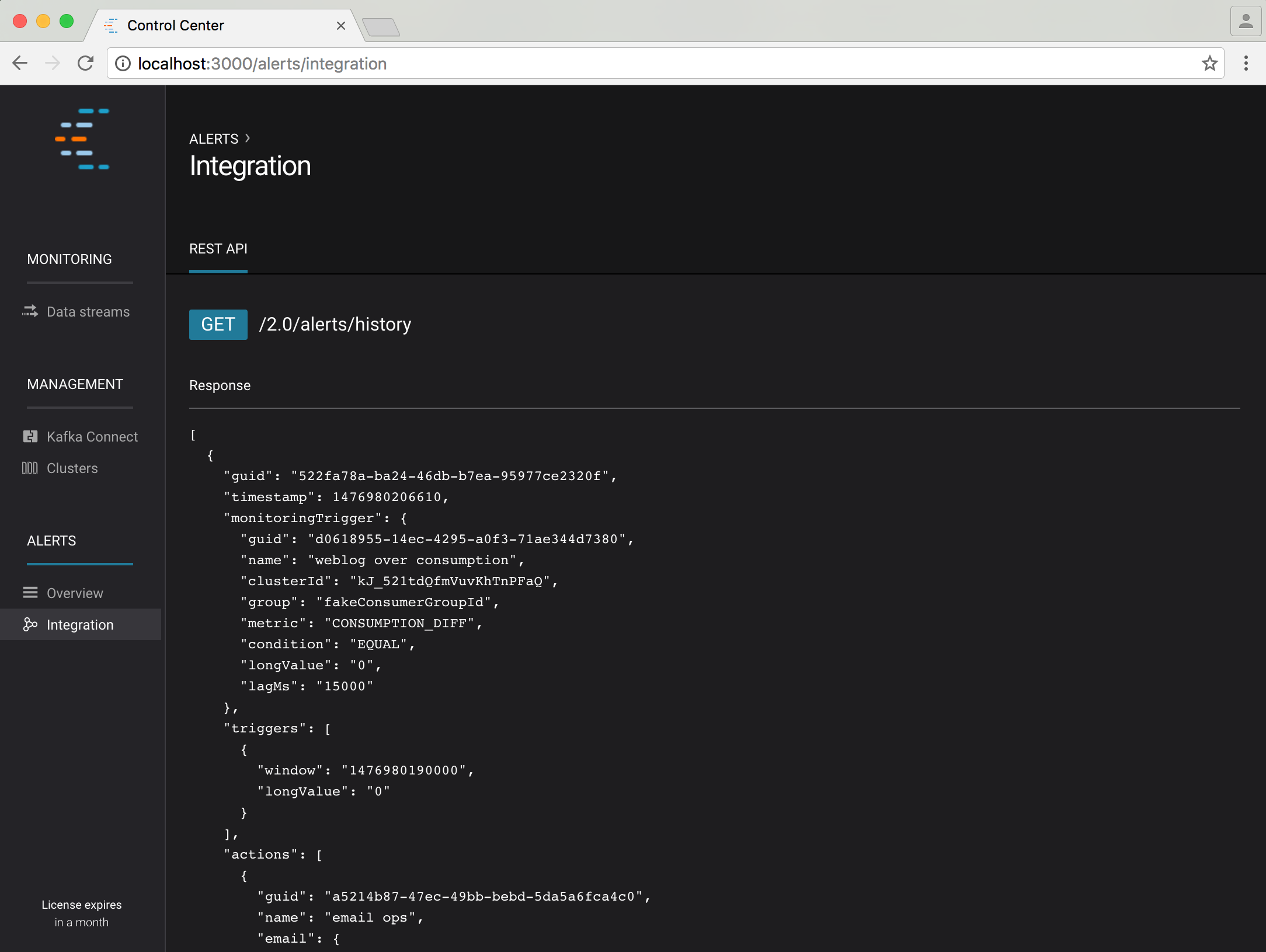This screenshot has height=952, width=1266.
Task: Click the Data streams arrows icon
Action: tap(30, 311)
